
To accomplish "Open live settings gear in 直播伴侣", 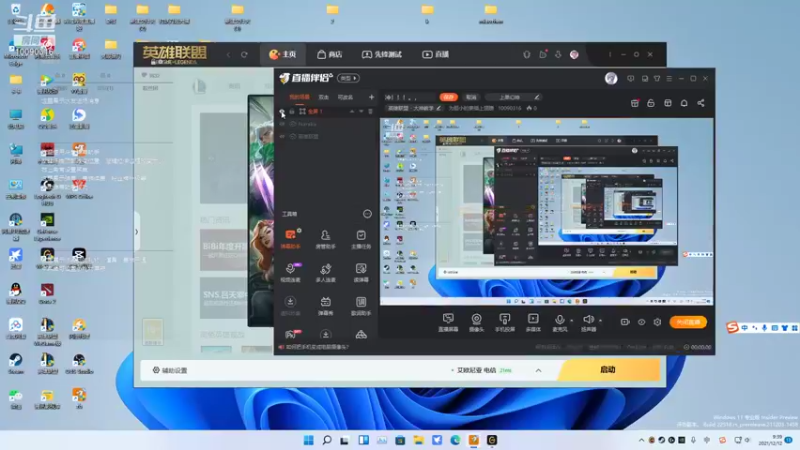I will (x=657, y=322).
